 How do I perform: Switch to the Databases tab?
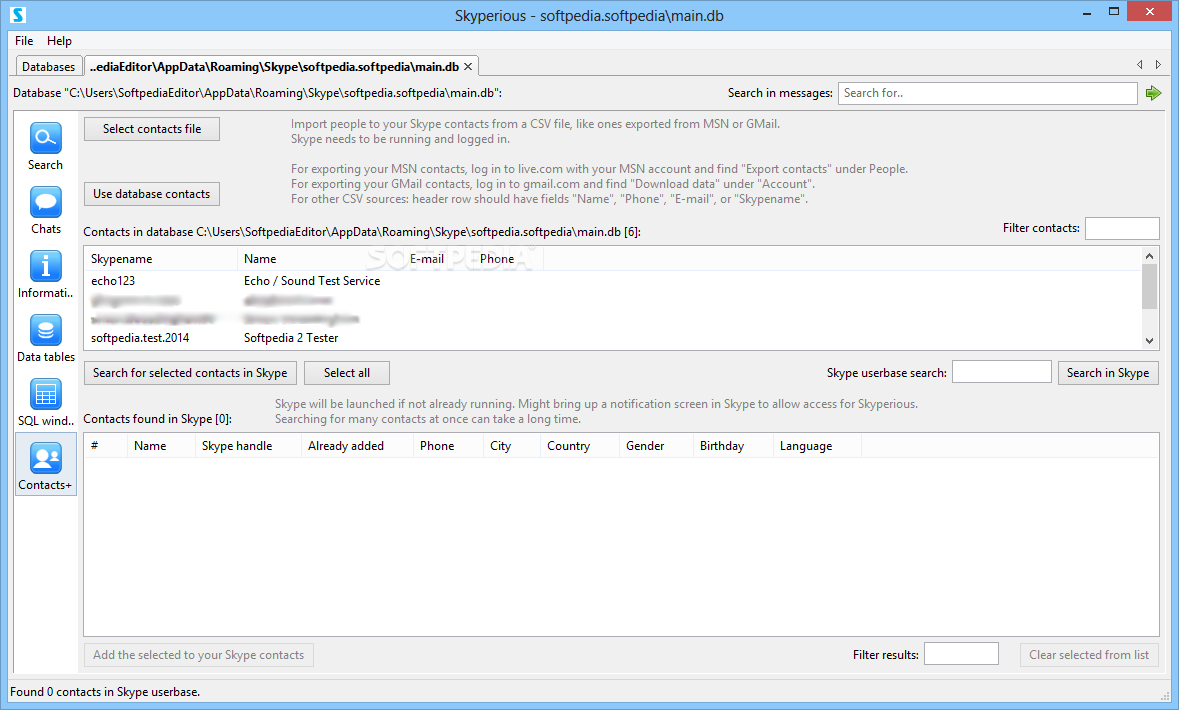click(x=49, y=67)
